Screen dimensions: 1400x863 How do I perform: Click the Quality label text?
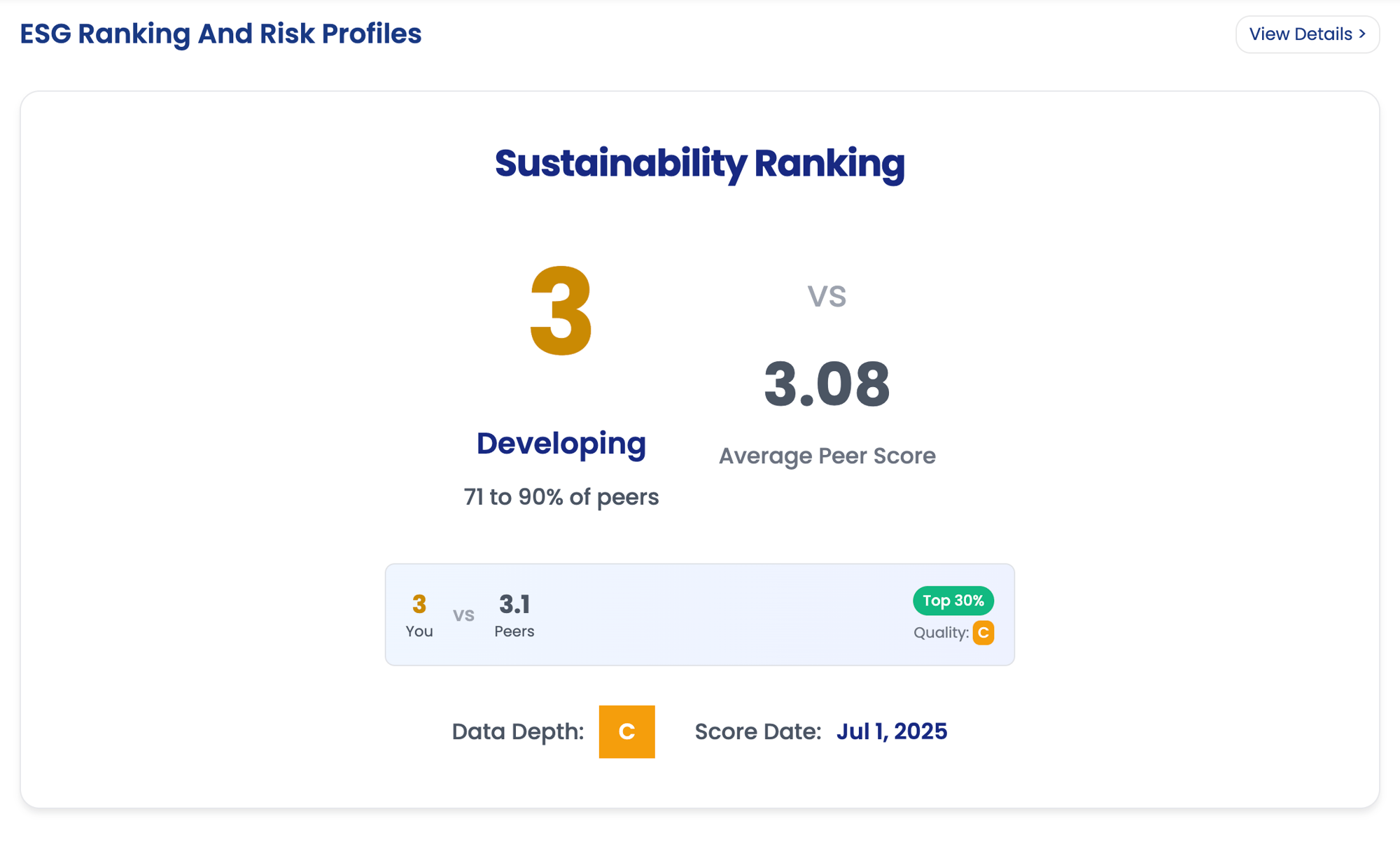tap(940, 633)
